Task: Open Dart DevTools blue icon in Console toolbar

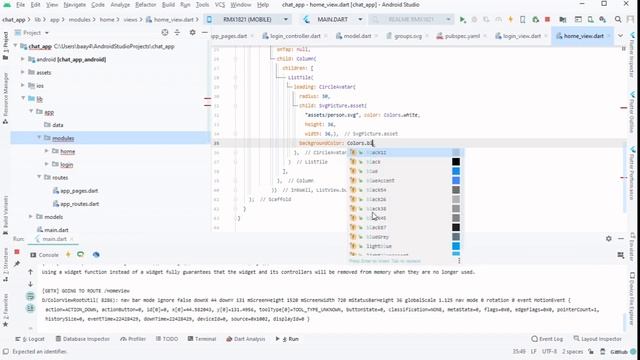Action: coord(96,255)
